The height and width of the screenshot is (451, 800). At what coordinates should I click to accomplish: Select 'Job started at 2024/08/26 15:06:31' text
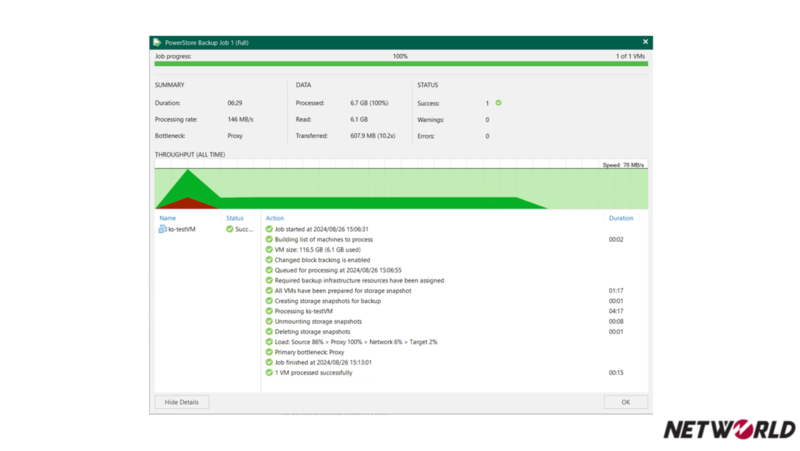(x=321, y=229)
